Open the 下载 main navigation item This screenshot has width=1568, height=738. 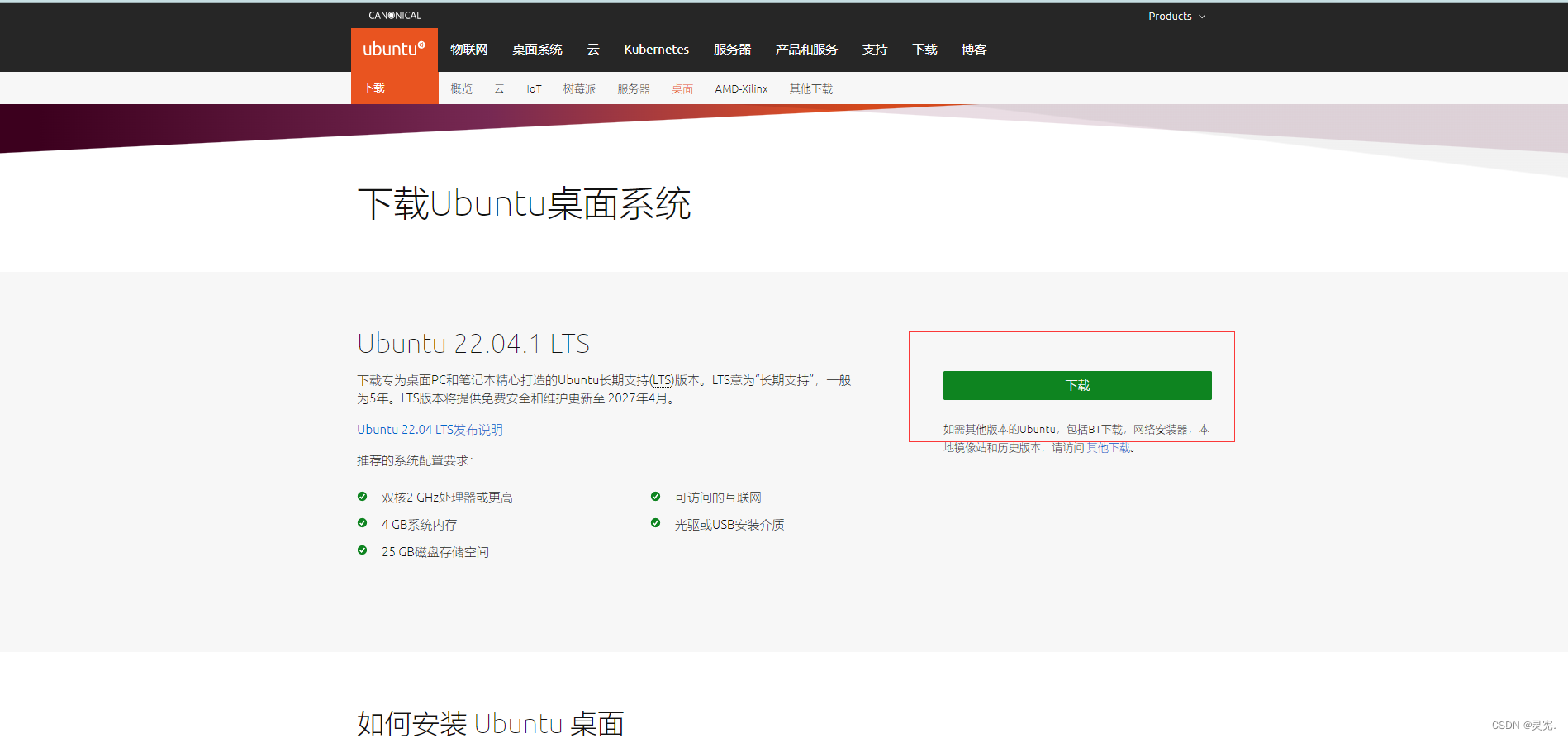tap(924, 50)
